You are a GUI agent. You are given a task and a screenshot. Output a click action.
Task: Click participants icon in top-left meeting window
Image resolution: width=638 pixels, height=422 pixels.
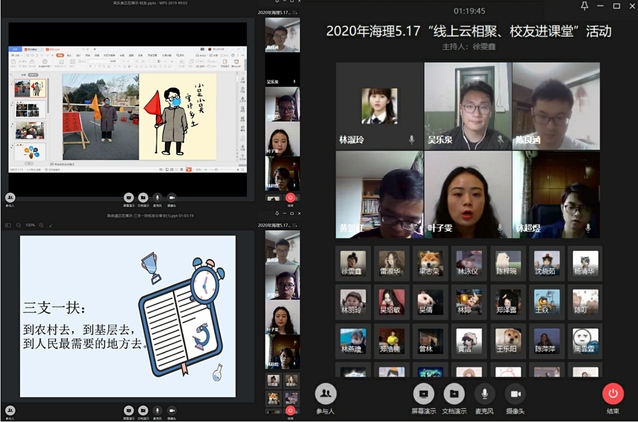point(11,198)
